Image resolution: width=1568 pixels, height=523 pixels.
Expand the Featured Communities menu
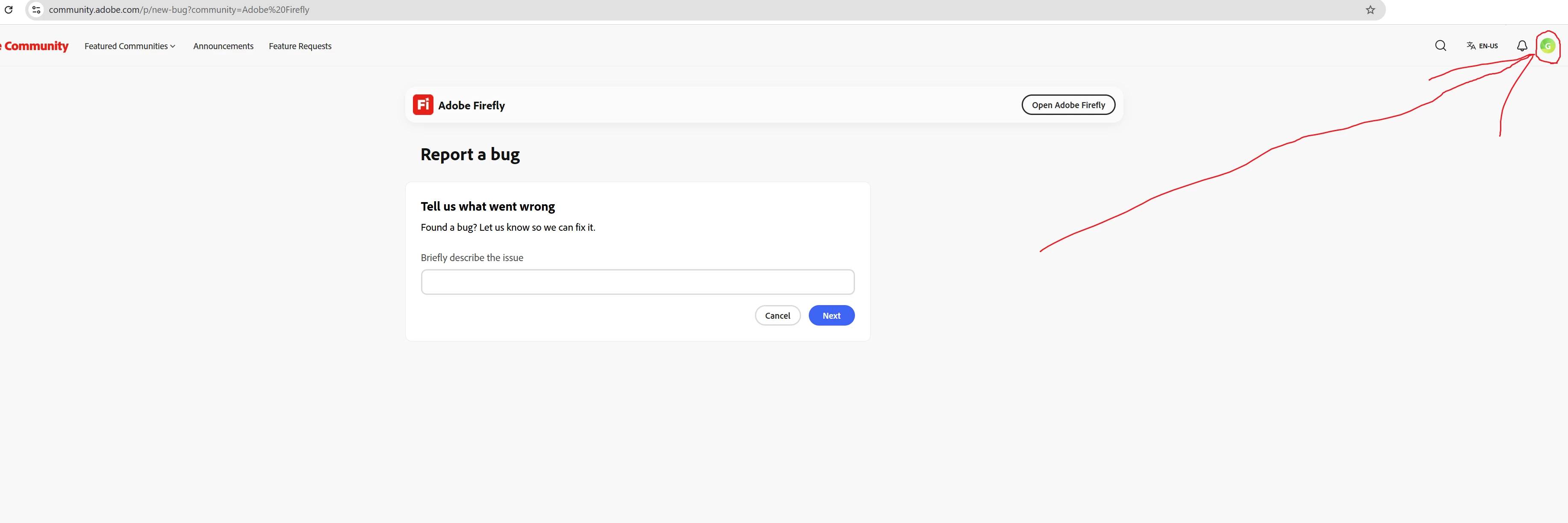click(126, 46)
